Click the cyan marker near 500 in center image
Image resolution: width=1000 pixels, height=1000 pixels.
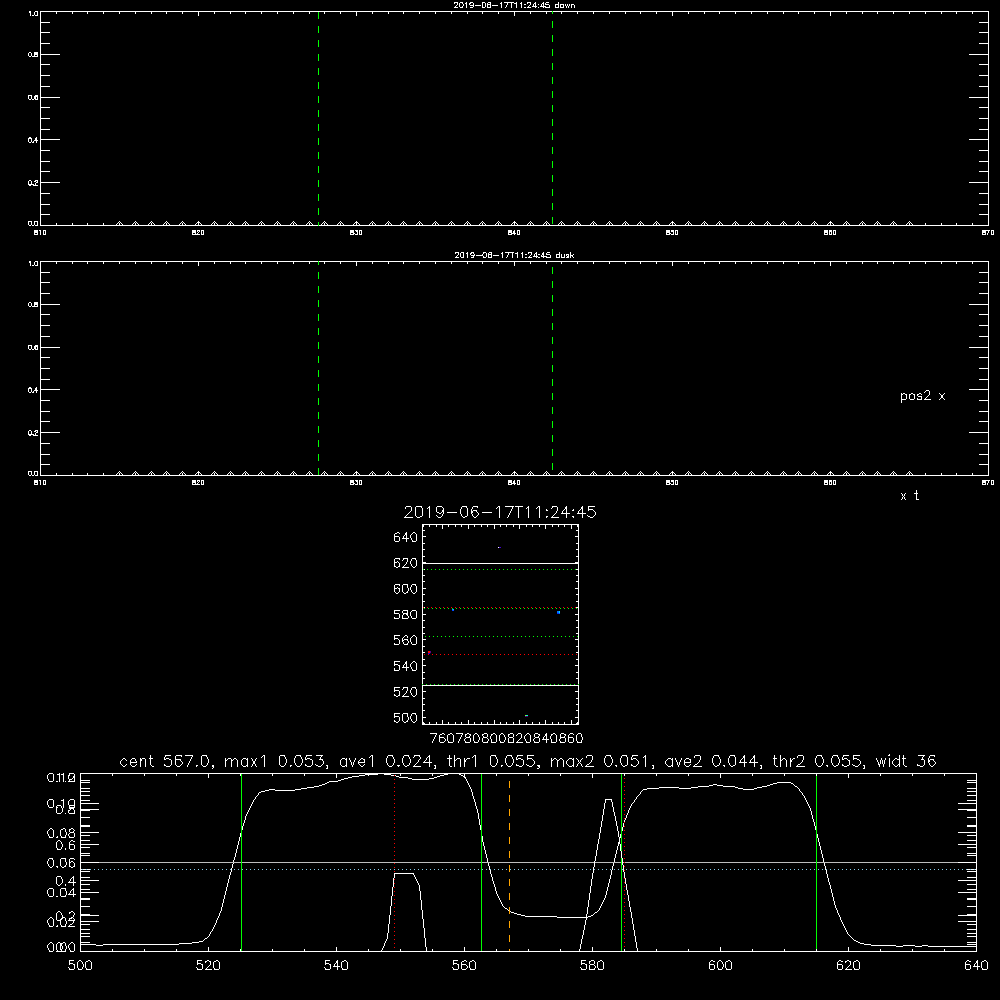526,716
